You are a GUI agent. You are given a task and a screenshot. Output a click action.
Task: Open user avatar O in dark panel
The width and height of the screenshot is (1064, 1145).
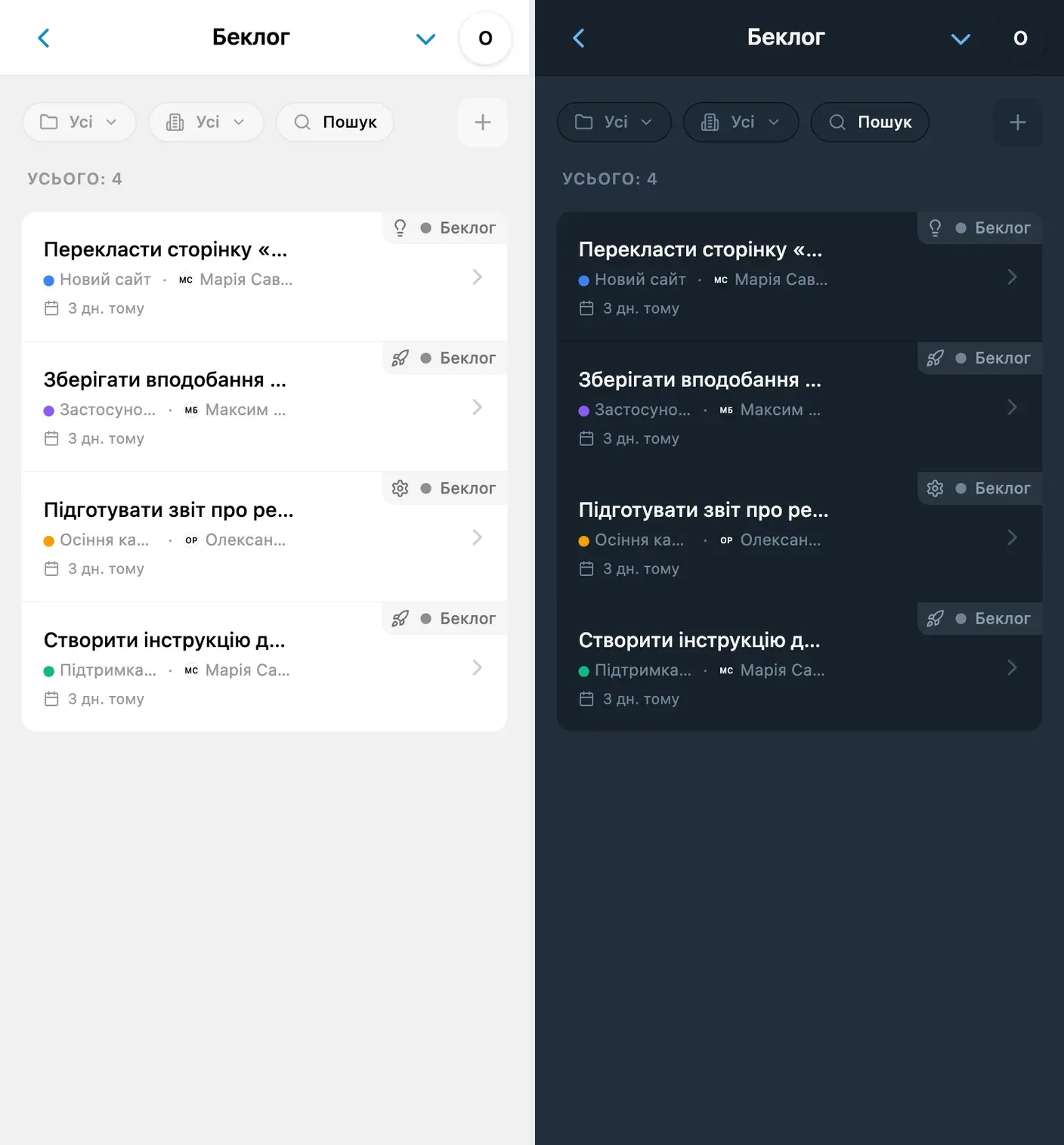click(1020, 38)
